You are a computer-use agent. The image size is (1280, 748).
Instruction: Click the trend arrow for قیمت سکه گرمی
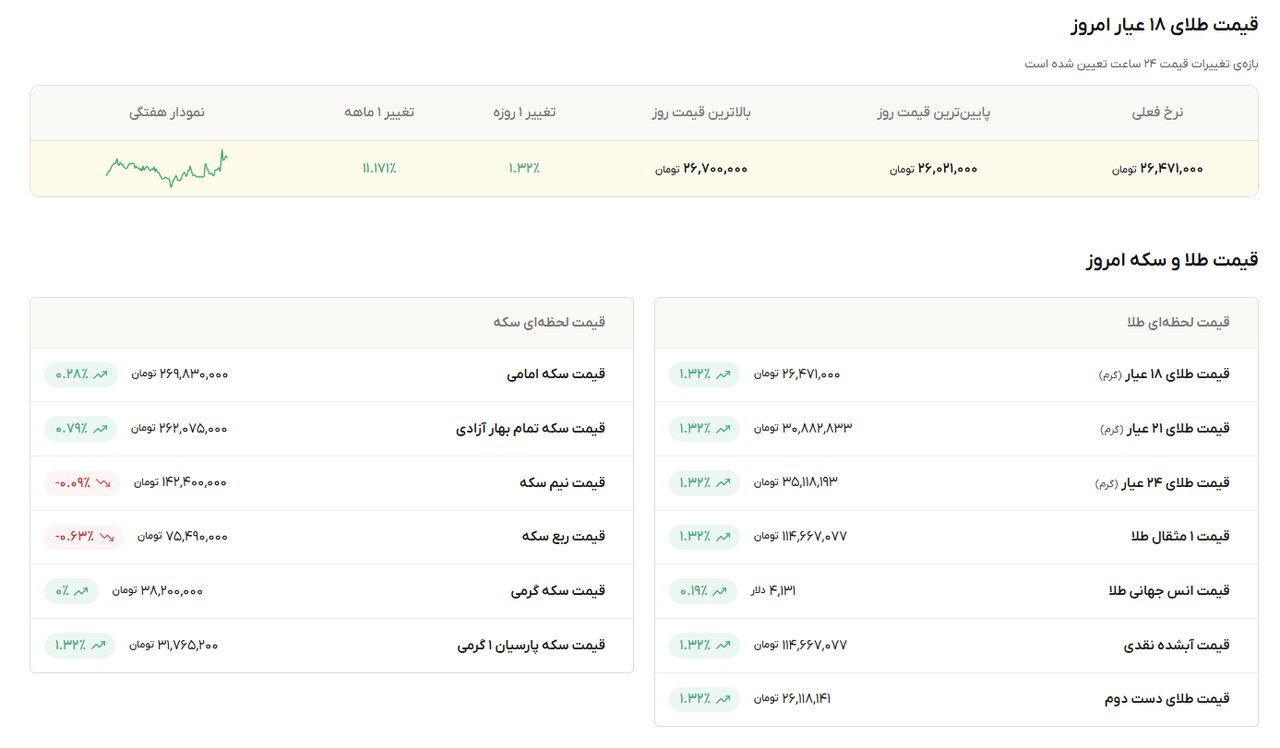82,590
